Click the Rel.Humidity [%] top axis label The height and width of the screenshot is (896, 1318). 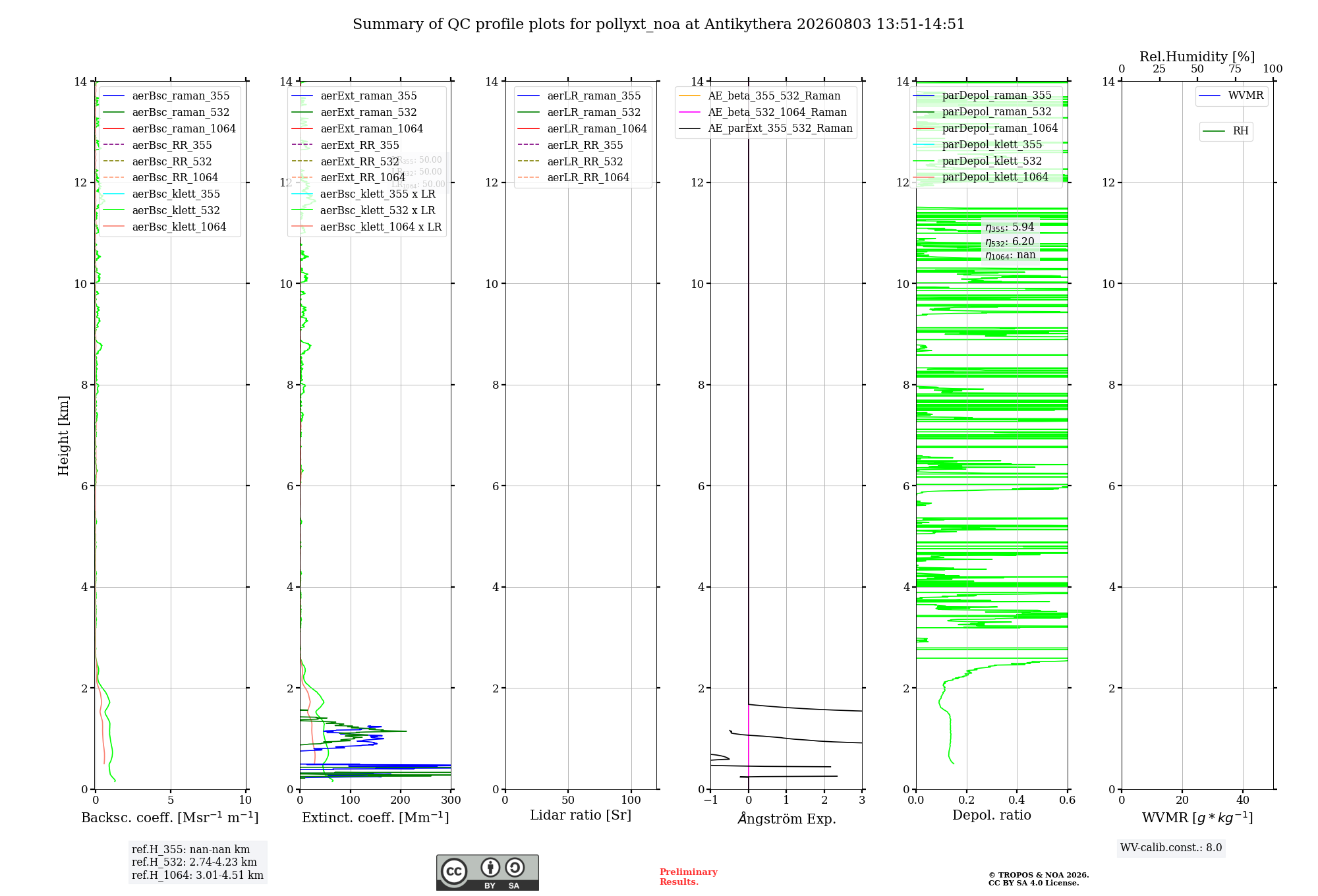[1197, 57]
